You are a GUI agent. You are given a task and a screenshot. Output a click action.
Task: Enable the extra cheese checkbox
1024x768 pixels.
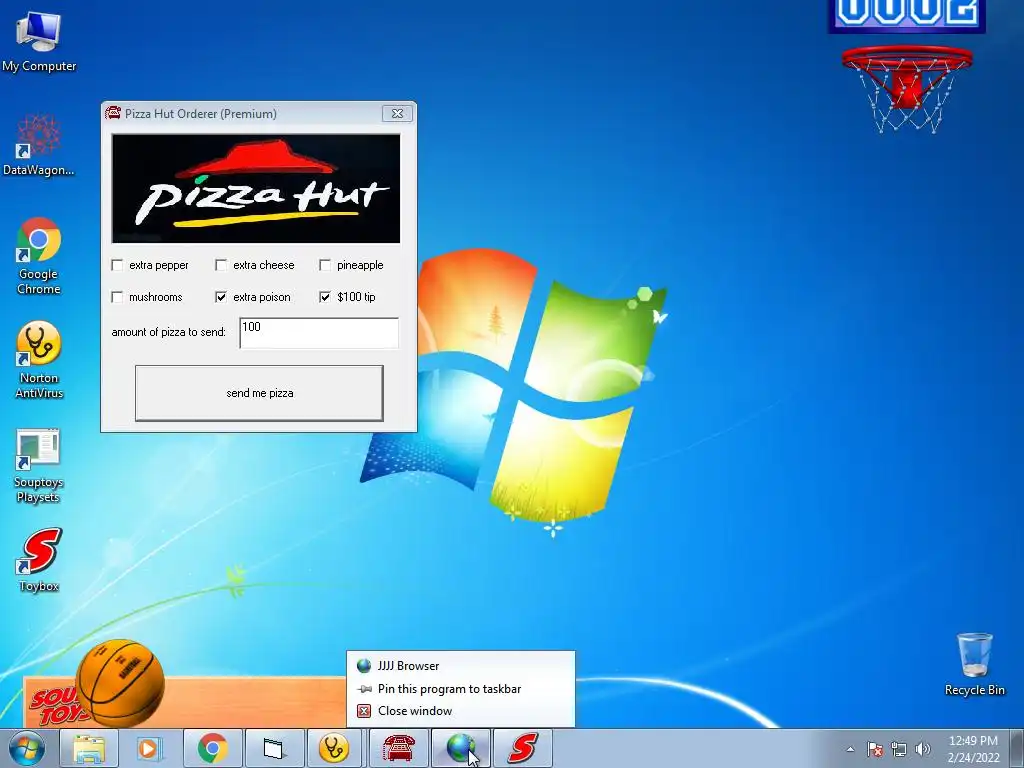[x=221, y=265]
